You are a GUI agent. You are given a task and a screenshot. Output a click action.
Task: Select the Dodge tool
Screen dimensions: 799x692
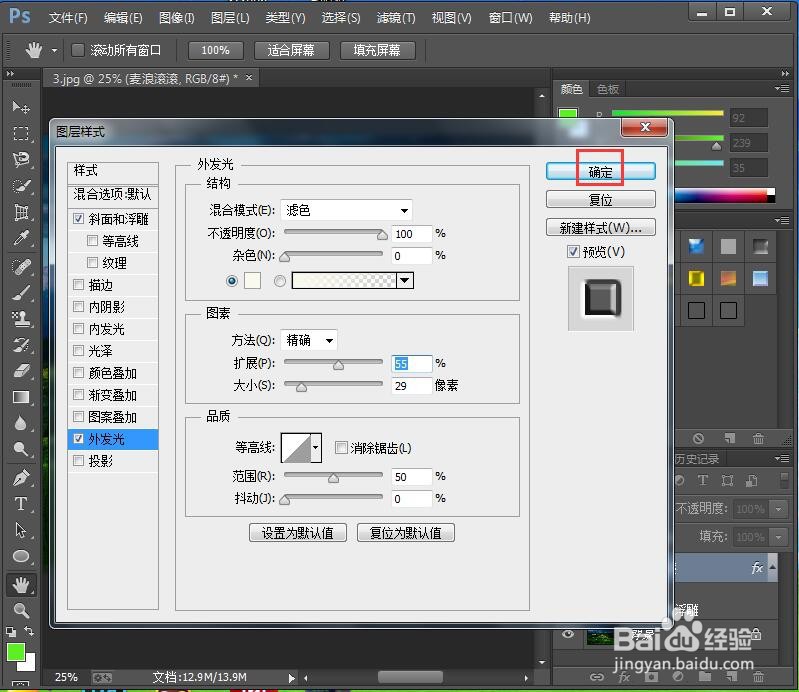[21, 449]
